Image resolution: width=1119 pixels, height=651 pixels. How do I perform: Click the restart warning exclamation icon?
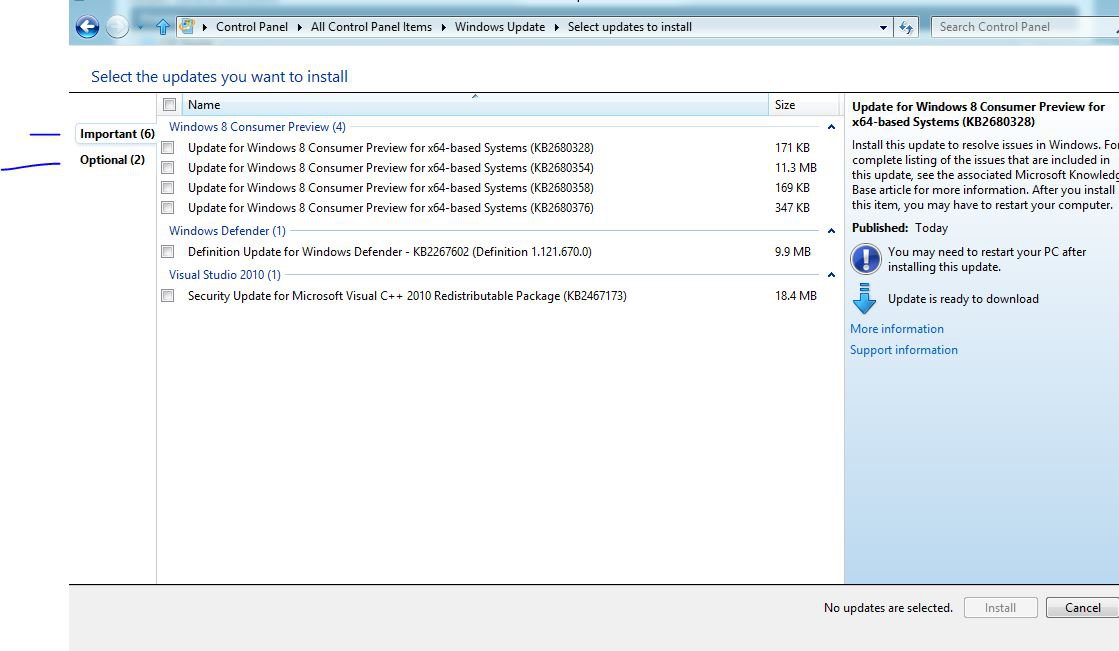pos(866,259)
